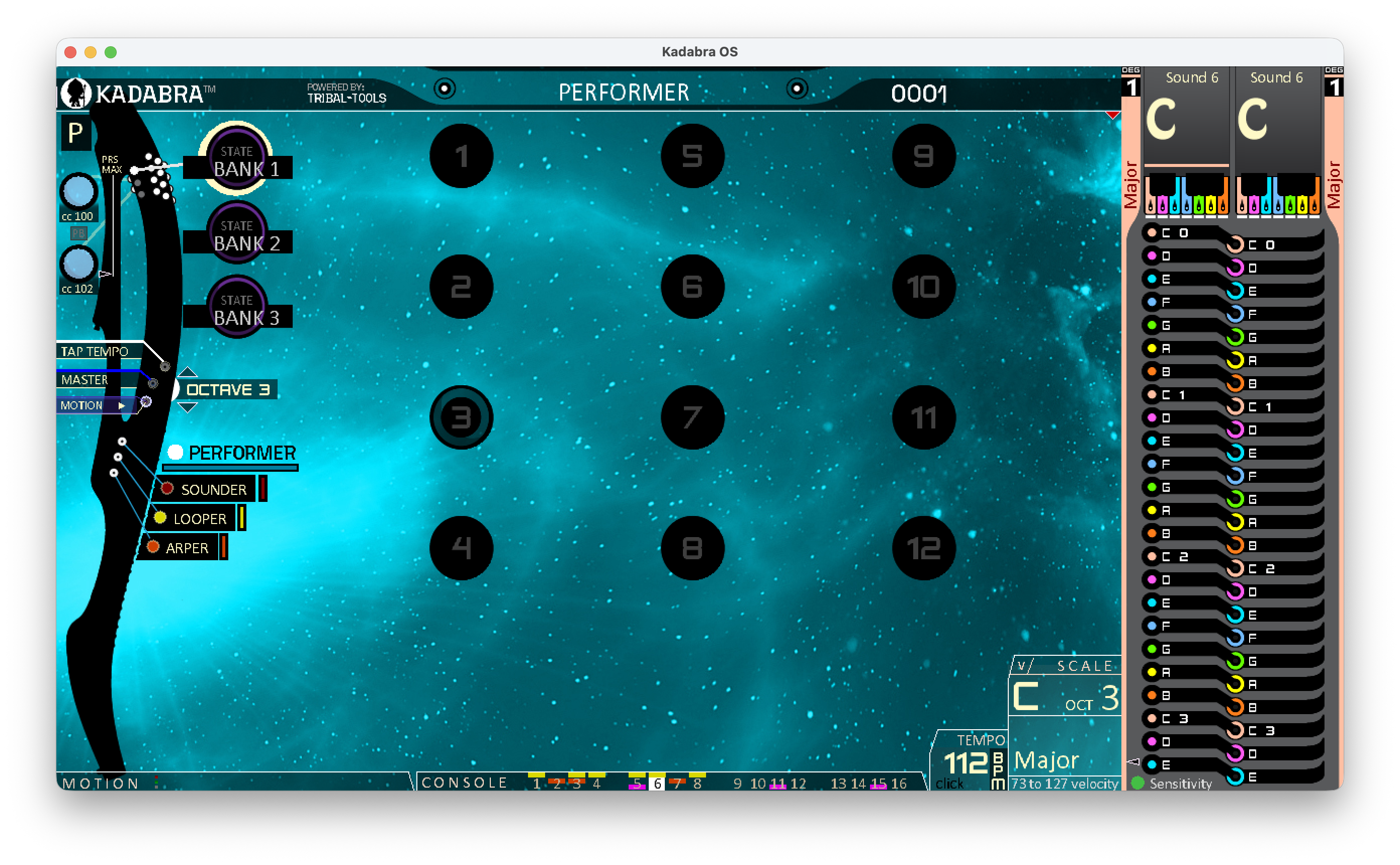Screen dimensions: 1400x865
Task: Trigger performer pad 4
Action: pyautogui.click(x=461, y=548)
